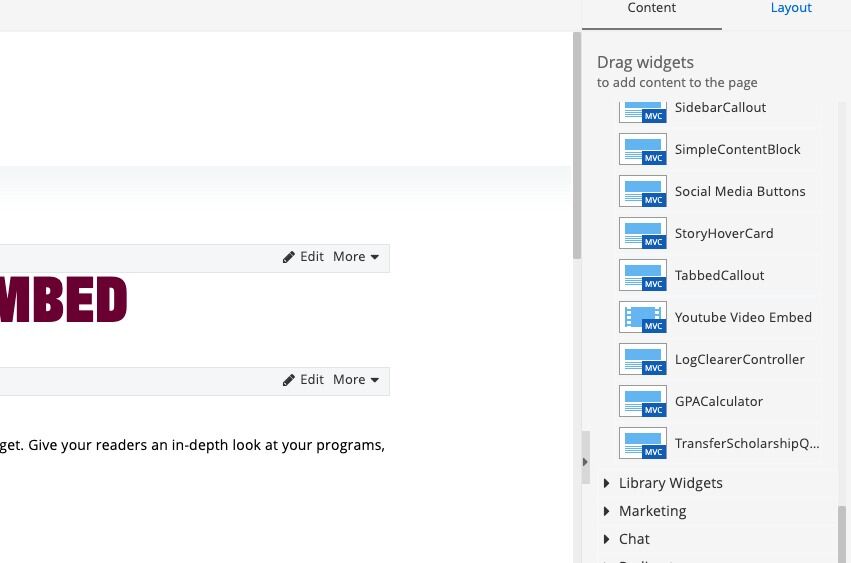Click the SidebarCallout widget icon

point(643,112)
